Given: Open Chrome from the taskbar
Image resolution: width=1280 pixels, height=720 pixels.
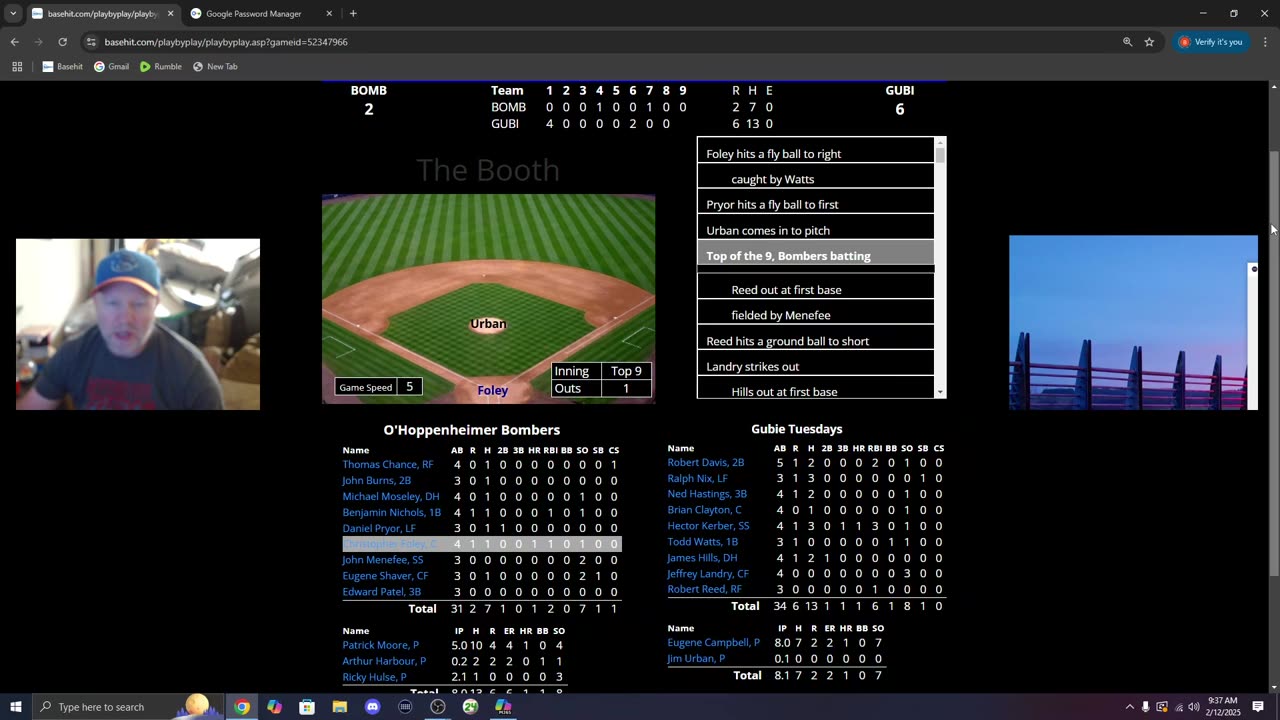Looking at the screenshot, I should (x=242, y=707).
